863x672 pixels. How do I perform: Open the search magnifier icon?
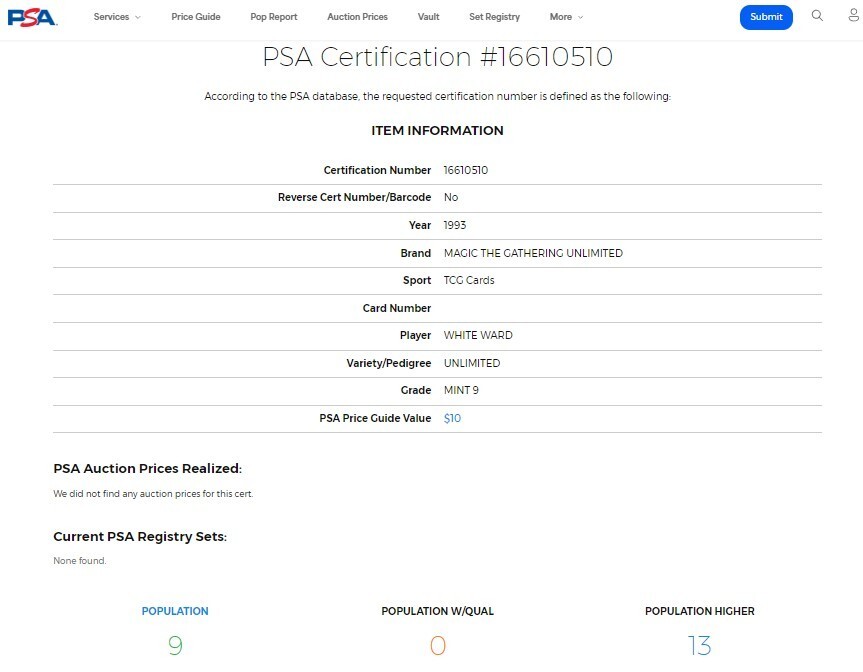point(817,15)
